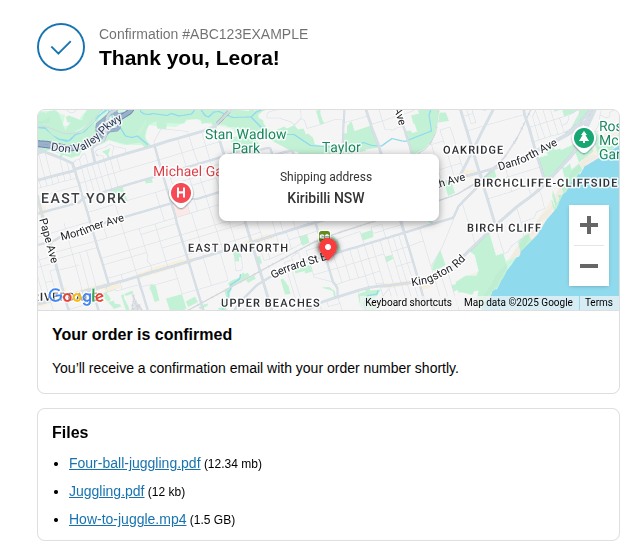This screenshot has height=548, width=636.
Task: Open map Keyboard shortcuts
Action: [x=408, y=302]
